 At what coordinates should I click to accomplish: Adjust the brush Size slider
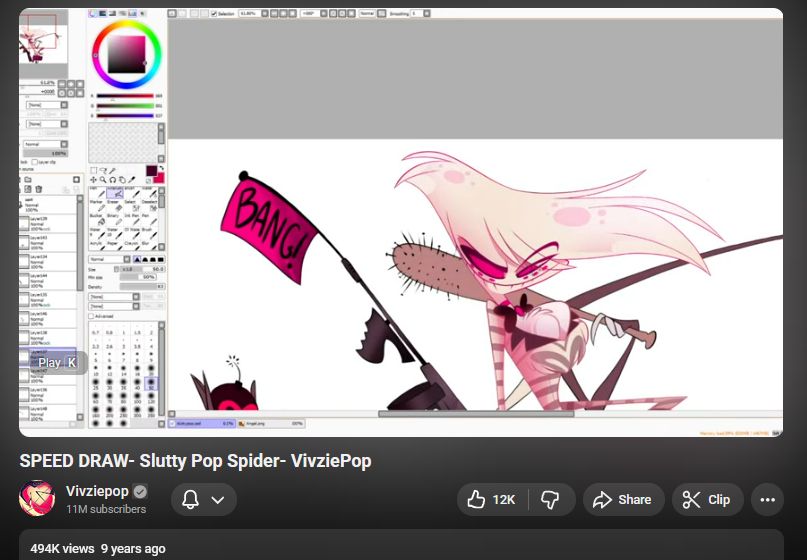coord(142,269)
